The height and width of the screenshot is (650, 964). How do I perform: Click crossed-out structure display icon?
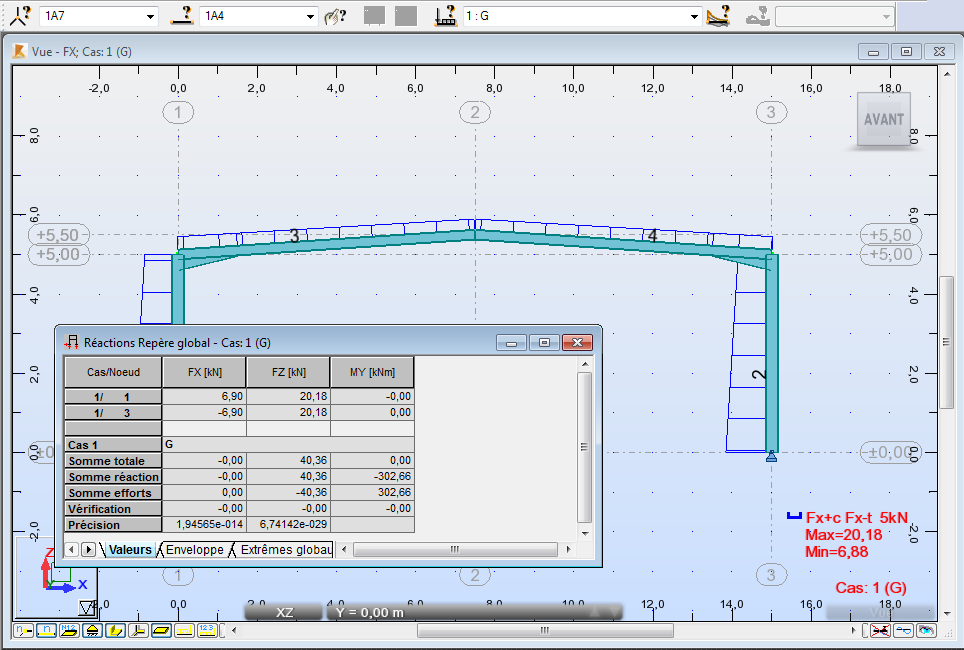[x=880, y=630]
